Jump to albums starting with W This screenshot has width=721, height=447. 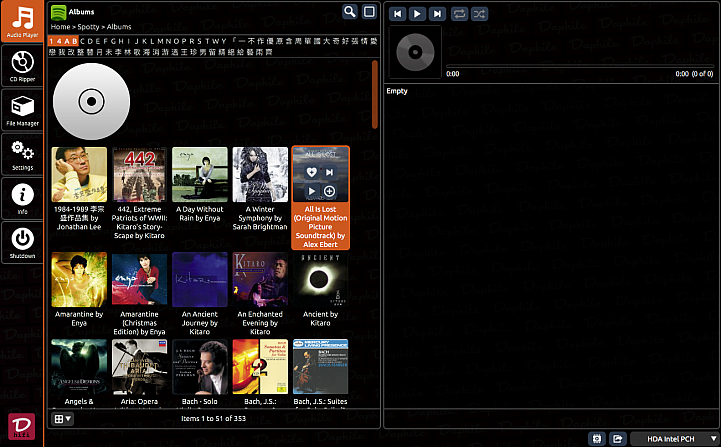pos(215,41)
